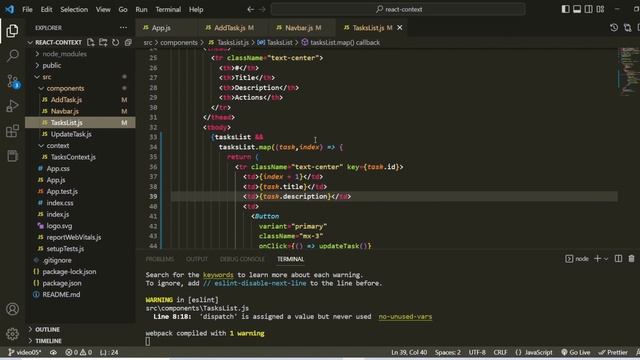Switch to the Navbar.js editor tab
640x360 pixels.
point(301,28)
